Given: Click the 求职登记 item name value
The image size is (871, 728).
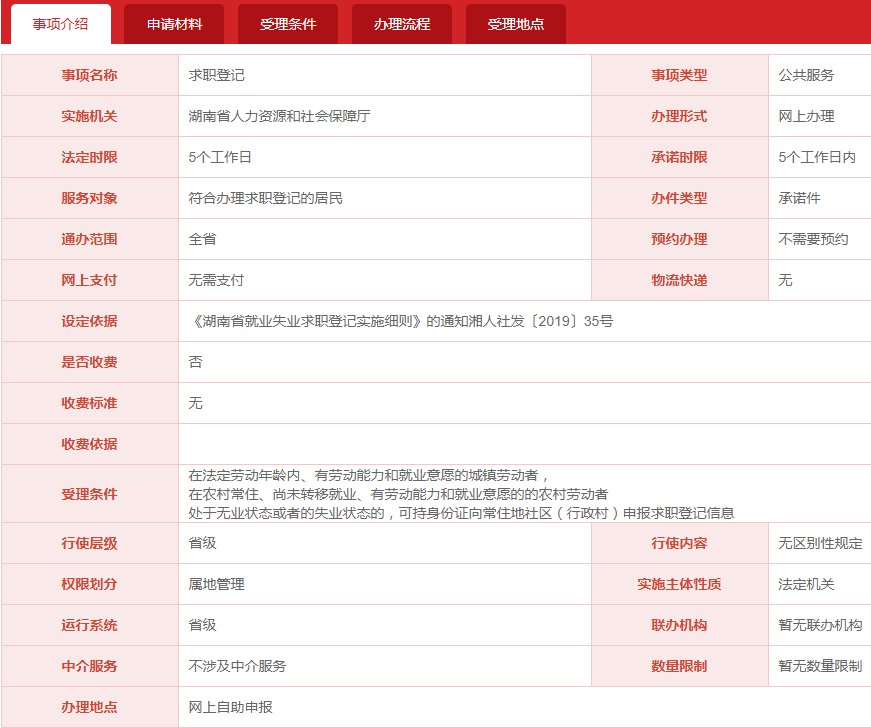Looking at the screenshot, I should 217,75.
